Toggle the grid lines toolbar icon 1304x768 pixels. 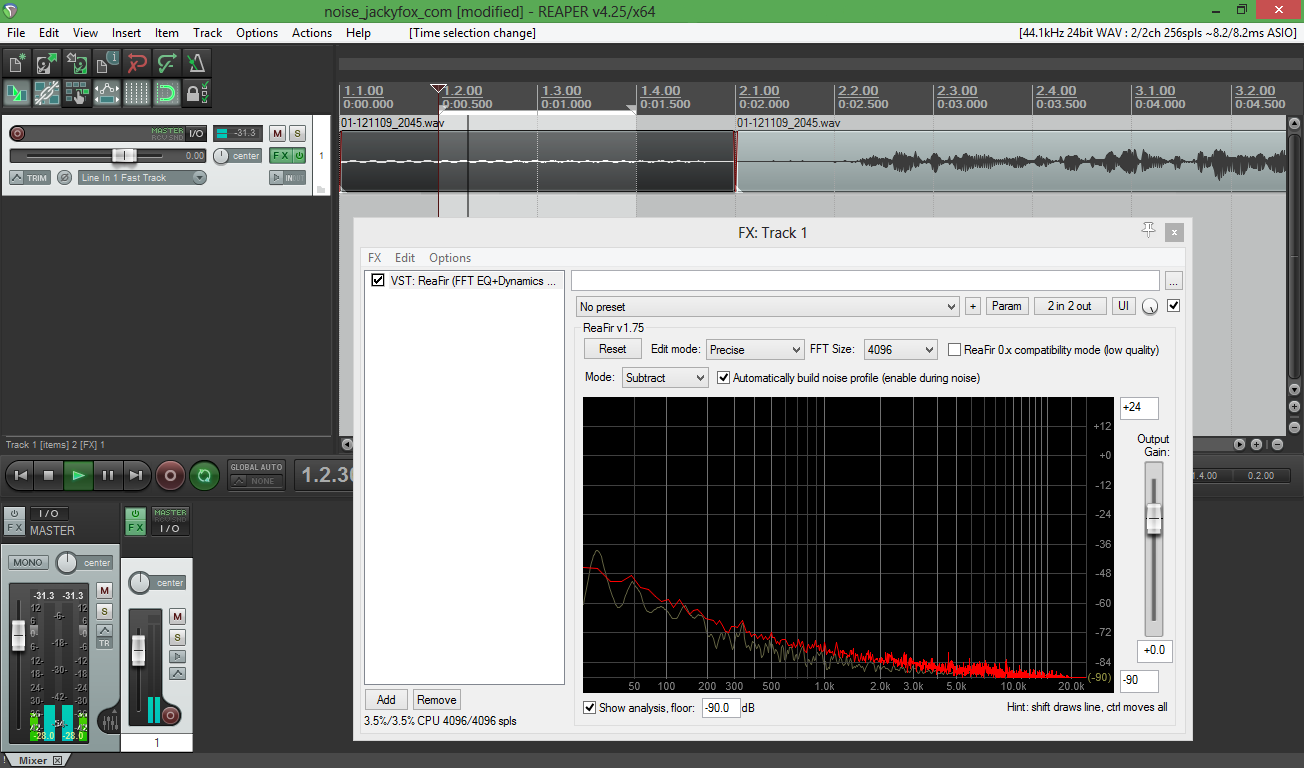[136, 94]
